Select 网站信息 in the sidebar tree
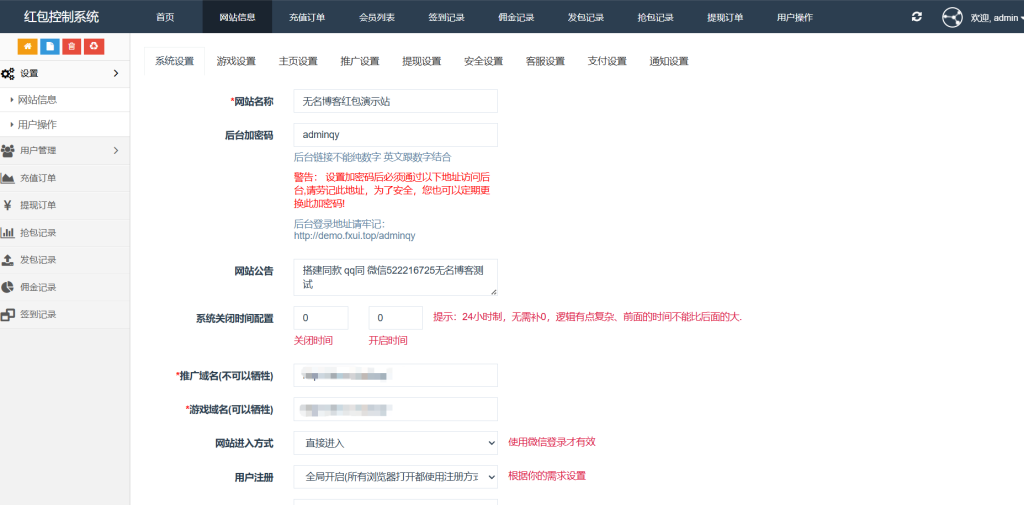 [x=37, y=100]
